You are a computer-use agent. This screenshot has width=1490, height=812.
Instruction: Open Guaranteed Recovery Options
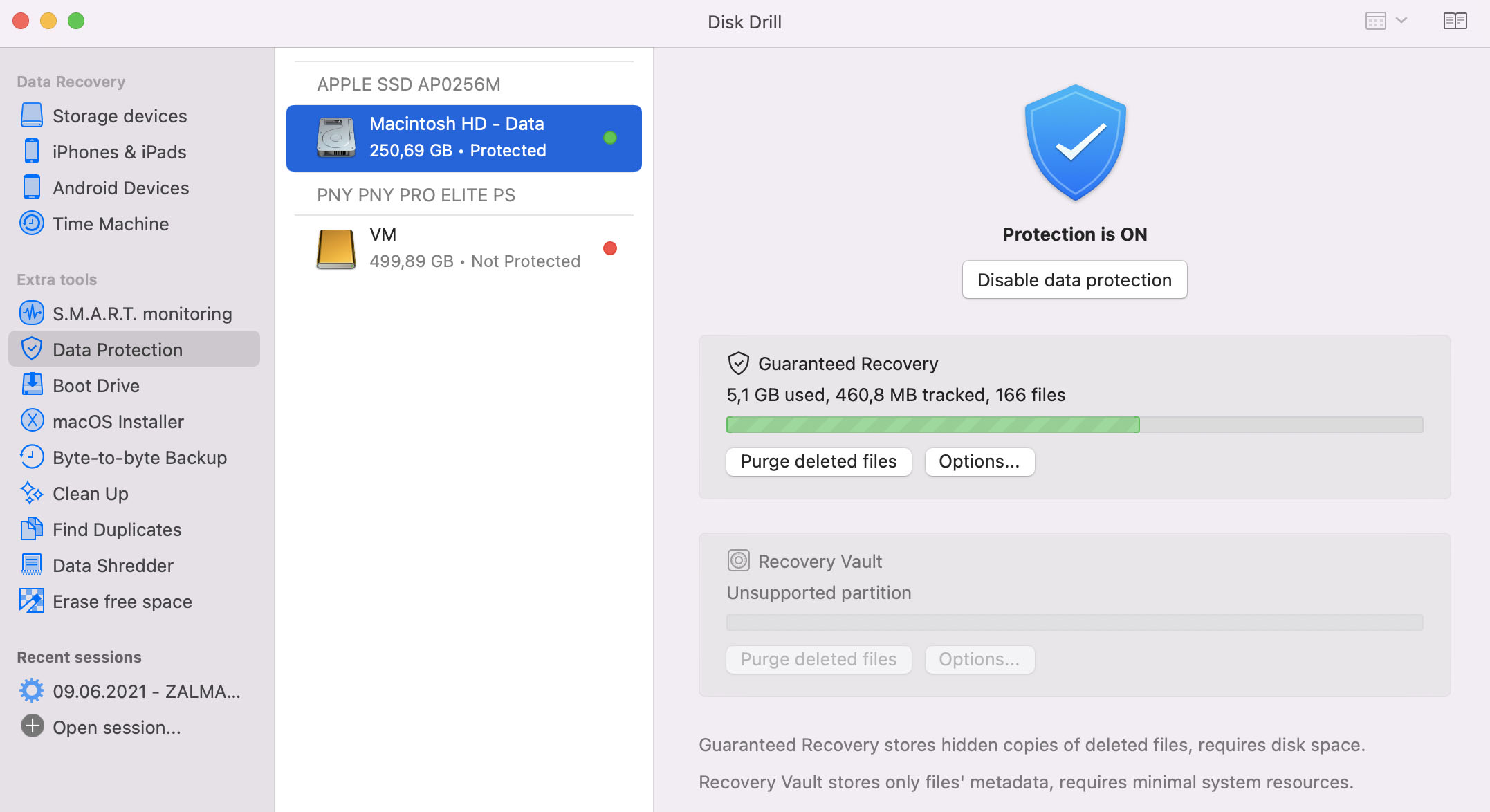(x=979, y=461)
